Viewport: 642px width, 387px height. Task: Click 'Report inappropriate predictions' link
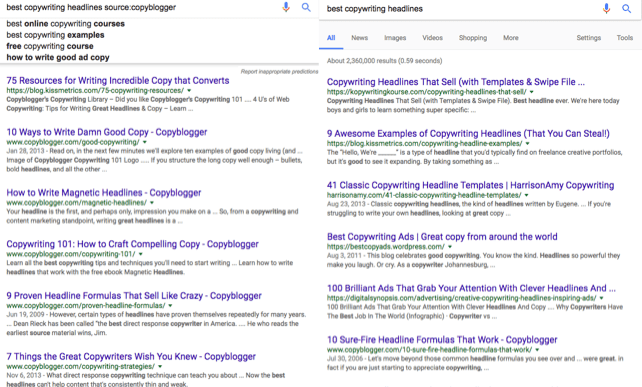click(x=279, y=72)
